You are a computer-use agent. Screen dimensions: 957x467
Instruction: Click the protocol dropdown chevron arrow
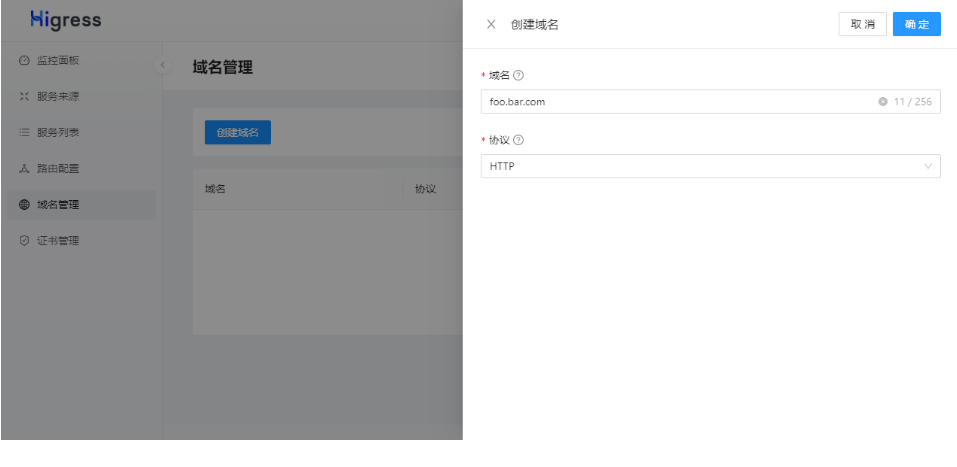click(928, 166)
